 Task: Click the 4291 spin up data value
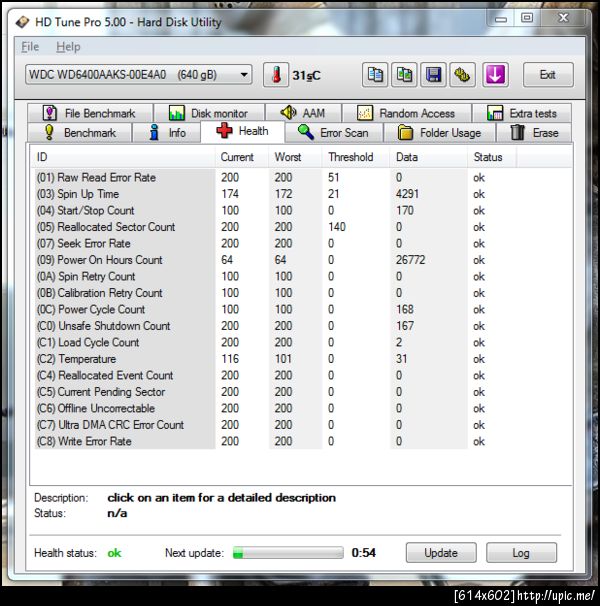point(407,194)
